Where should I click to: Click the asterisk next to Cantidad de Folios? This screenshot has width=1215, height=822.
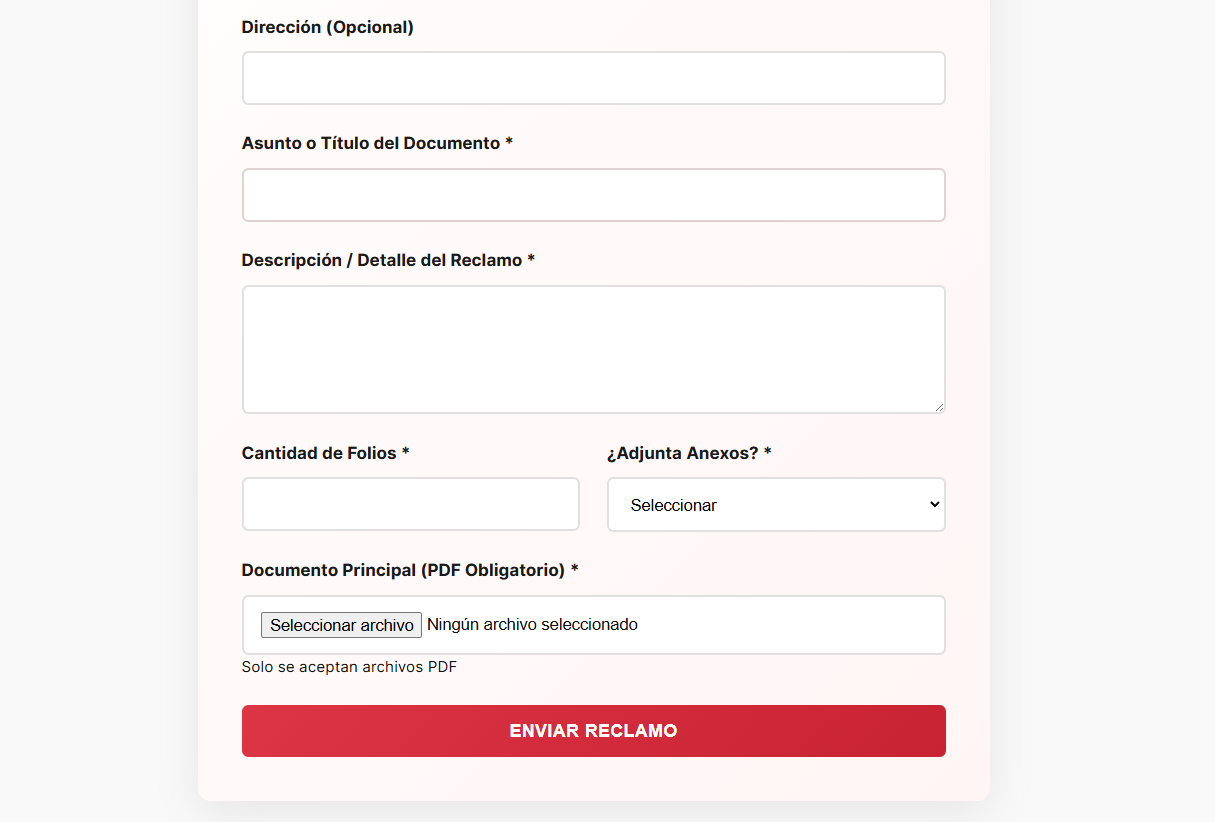pos(406,453)
